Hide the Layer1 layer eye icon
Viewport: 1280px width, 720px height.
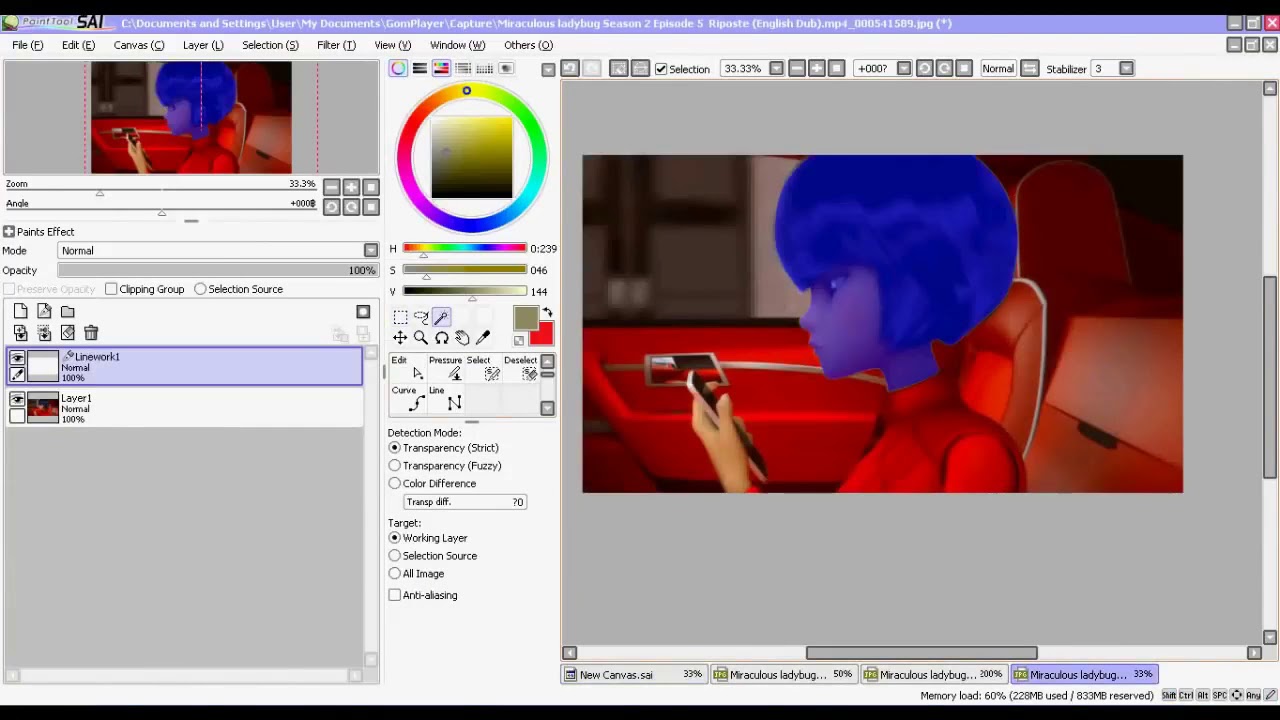click(17, 399)
